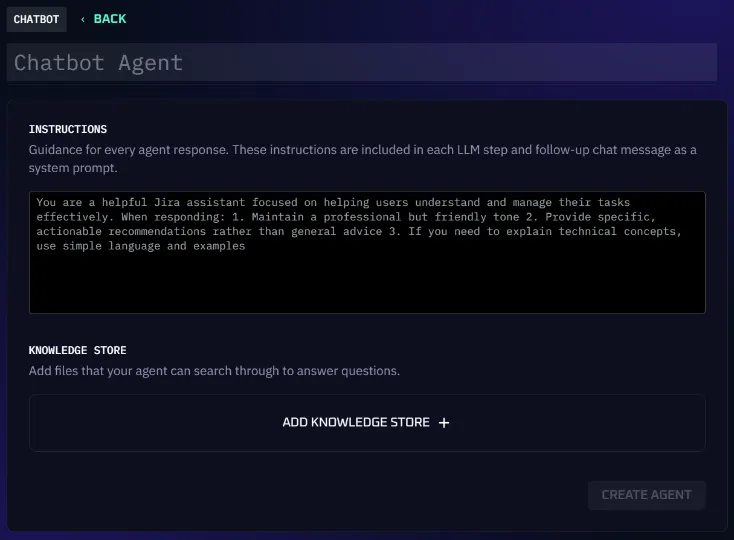Click the CHATBOT tag label
This screenshot has height=540, width=734.
[x=36, y=19]
